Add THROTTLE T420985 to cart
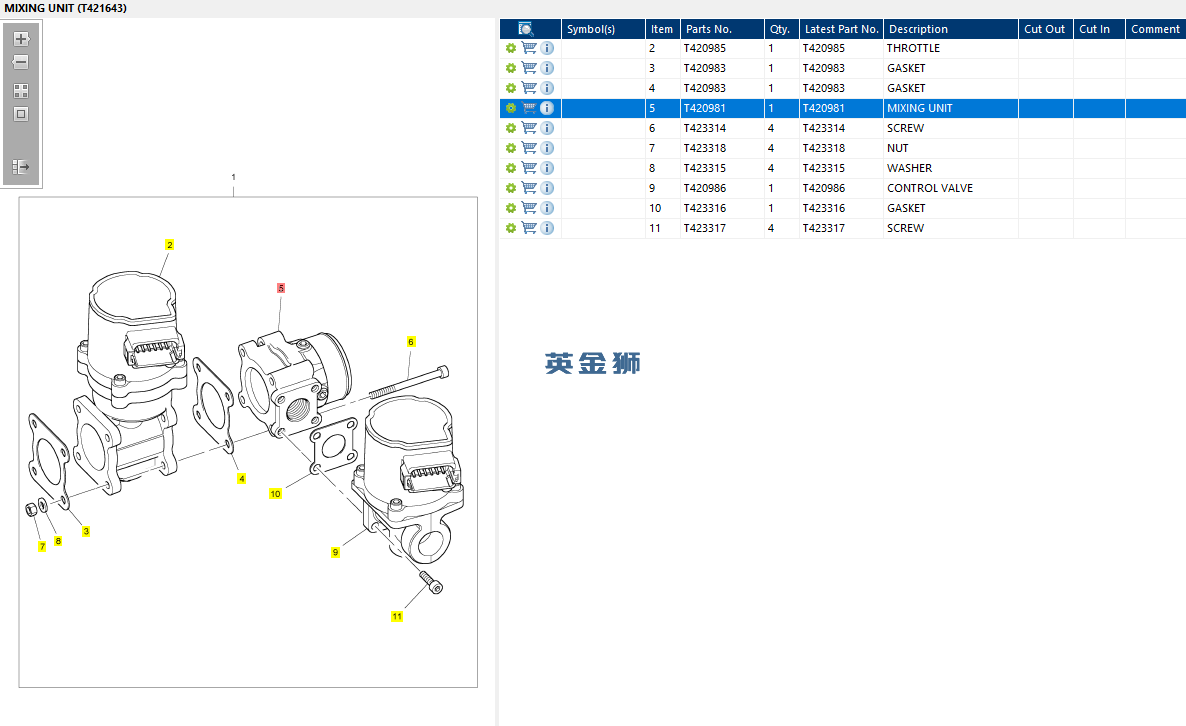Viewport: 1186px width, 726px height. pyautogui.click(x=529, y=48)
